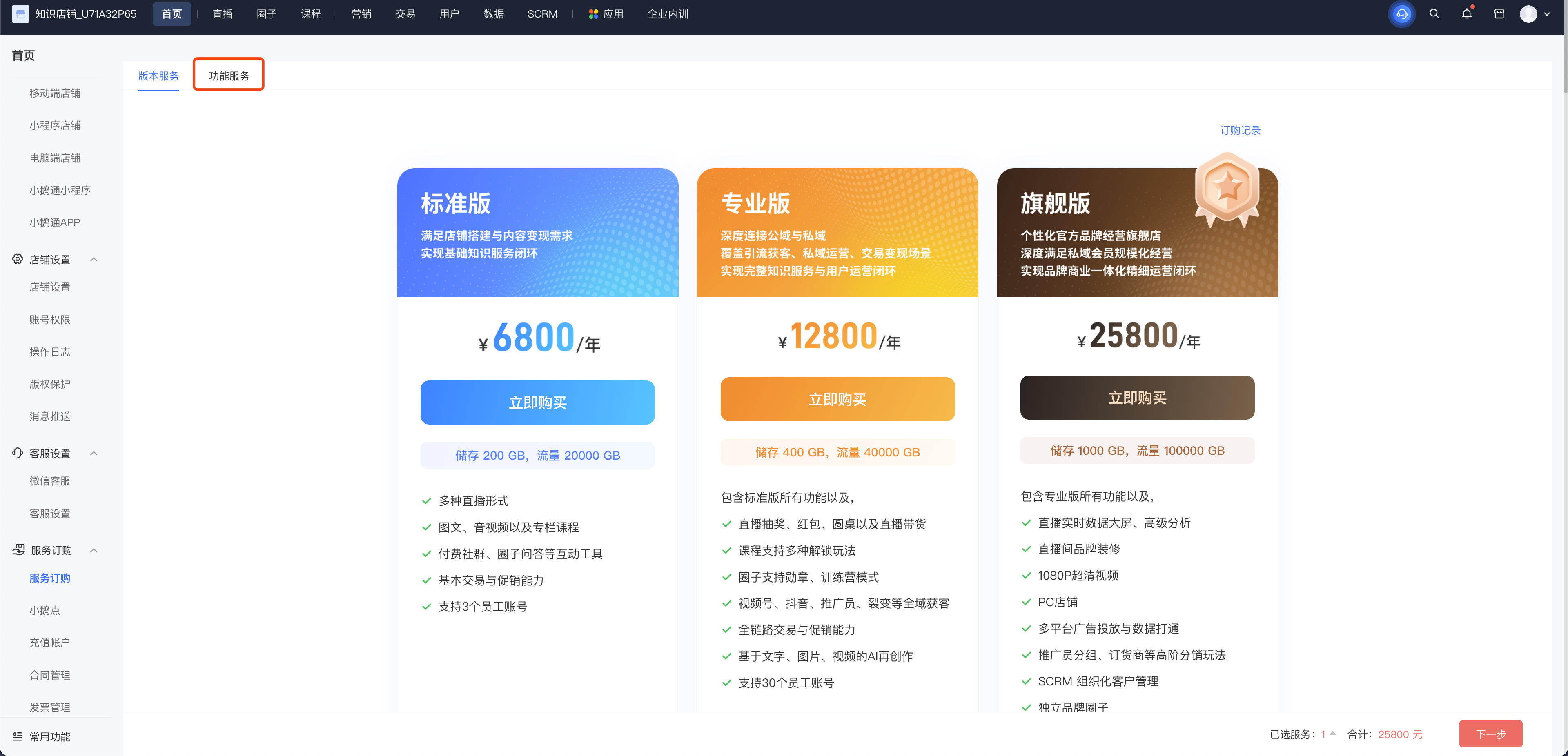This screenshot has height=756, width=1568.
Task: Open the 交易 top menu
Action: click(405, 14)
